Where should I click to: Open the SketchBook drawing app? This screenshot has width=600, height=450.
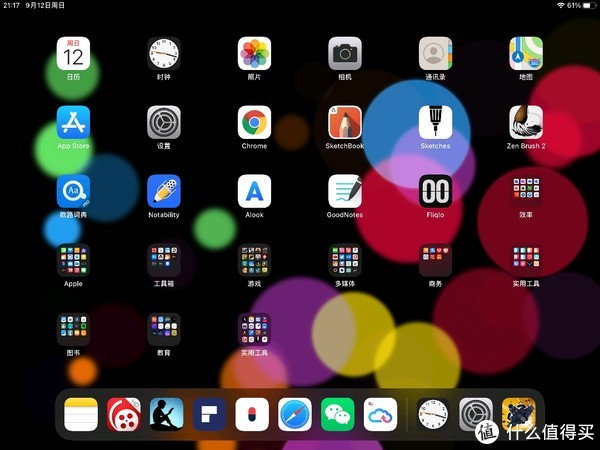click(345, 122)
